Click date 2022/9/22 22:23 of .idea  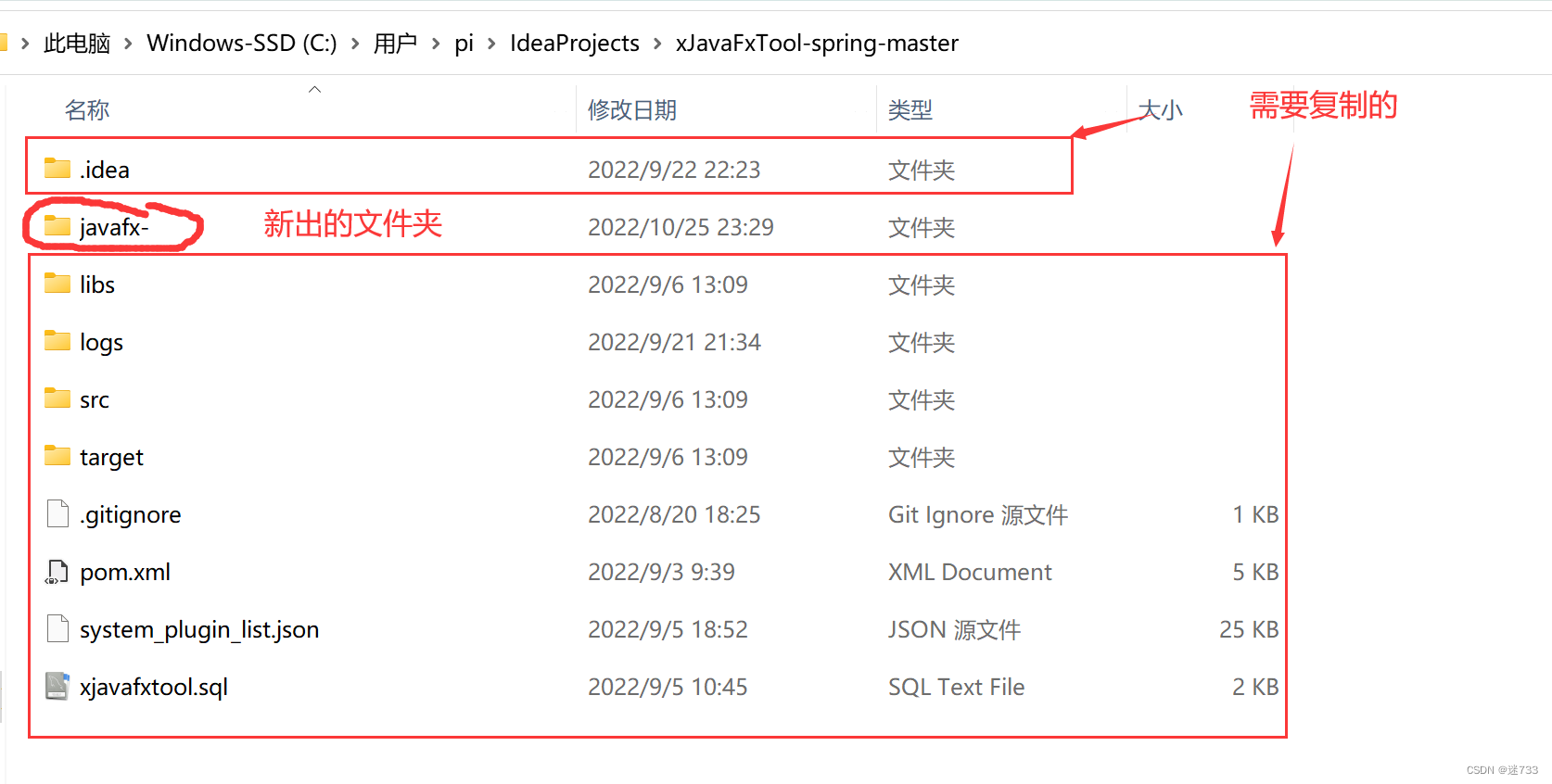coord(674,170)
